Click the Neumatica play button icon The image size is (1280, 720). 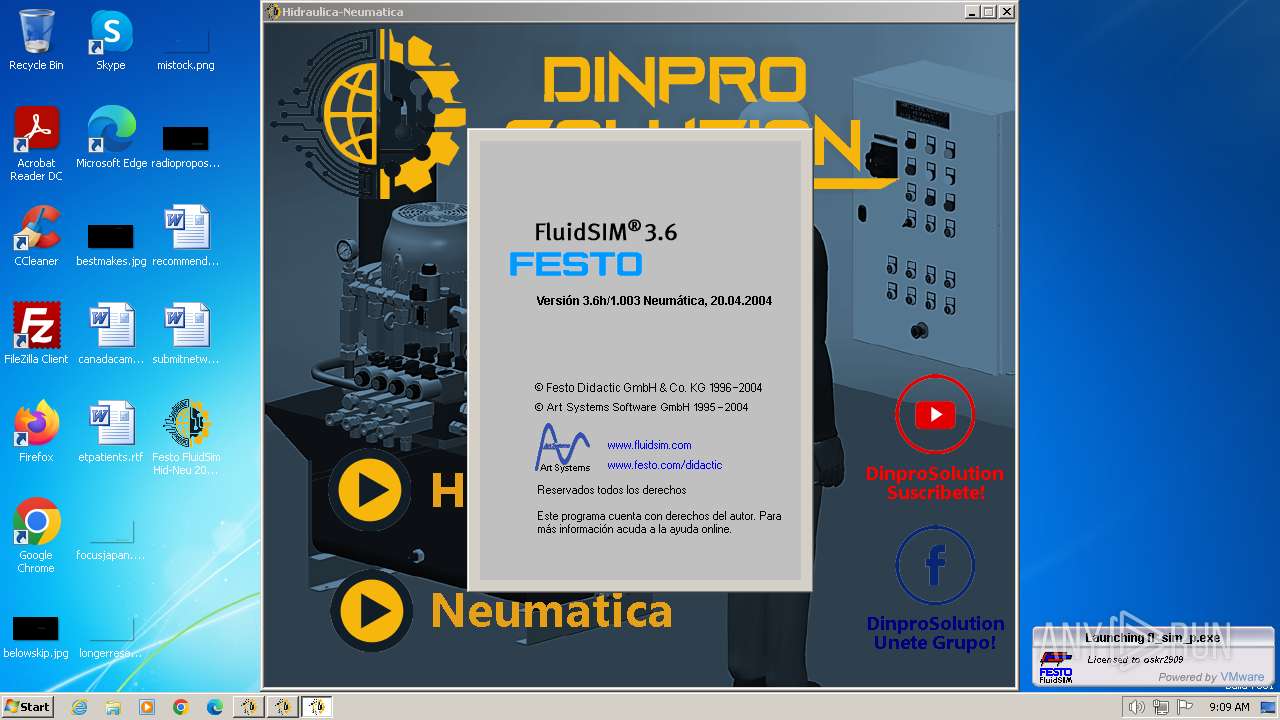(x=371, y=610)
